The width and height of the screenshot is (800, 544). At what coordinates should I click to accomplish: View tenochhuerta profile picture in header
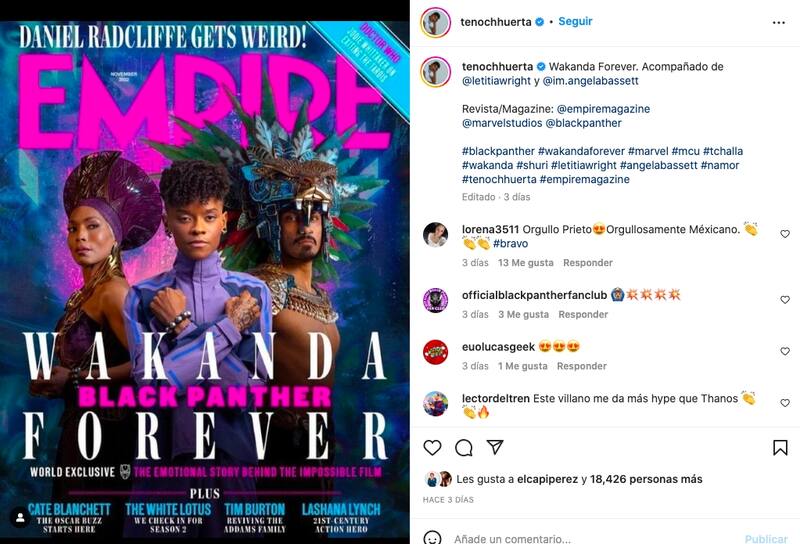coord(436,22)
